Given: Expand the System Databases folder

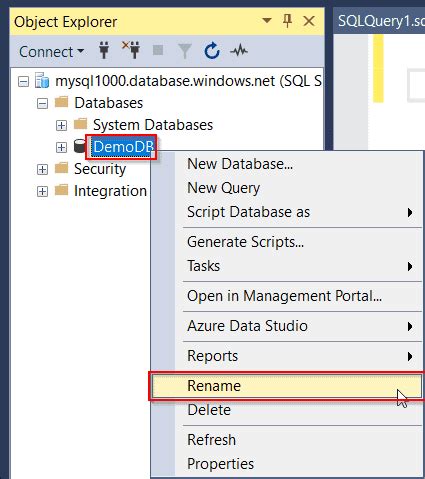Looking at the screenshot, I should click(61, 125).
